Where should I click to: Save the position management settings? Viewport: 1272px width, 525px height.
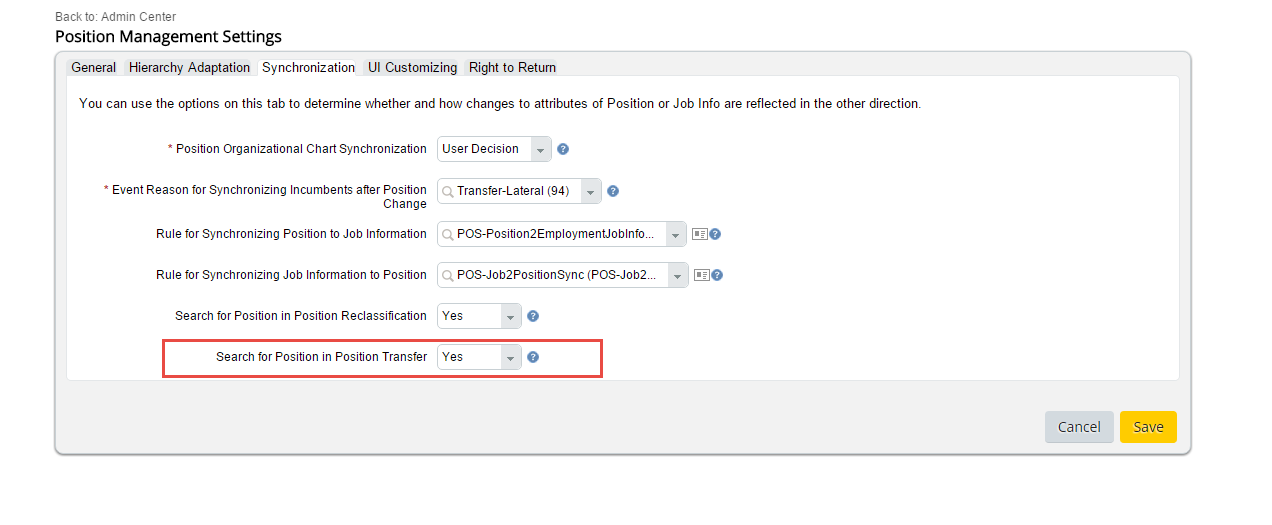pos(1148,427)
